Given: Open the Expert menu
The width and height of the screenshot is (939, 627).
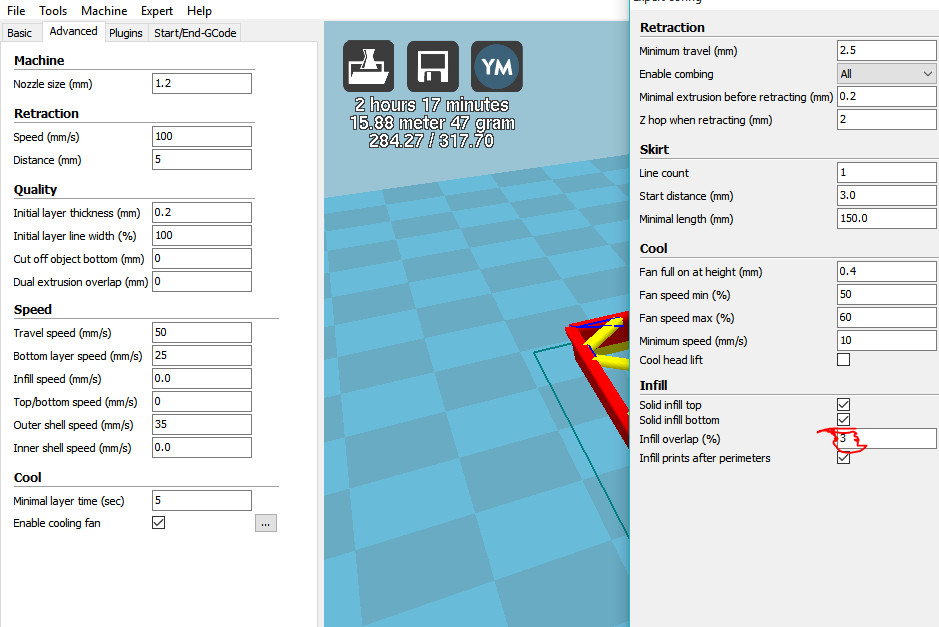Looking at the screenshot, I should [156, 11].
